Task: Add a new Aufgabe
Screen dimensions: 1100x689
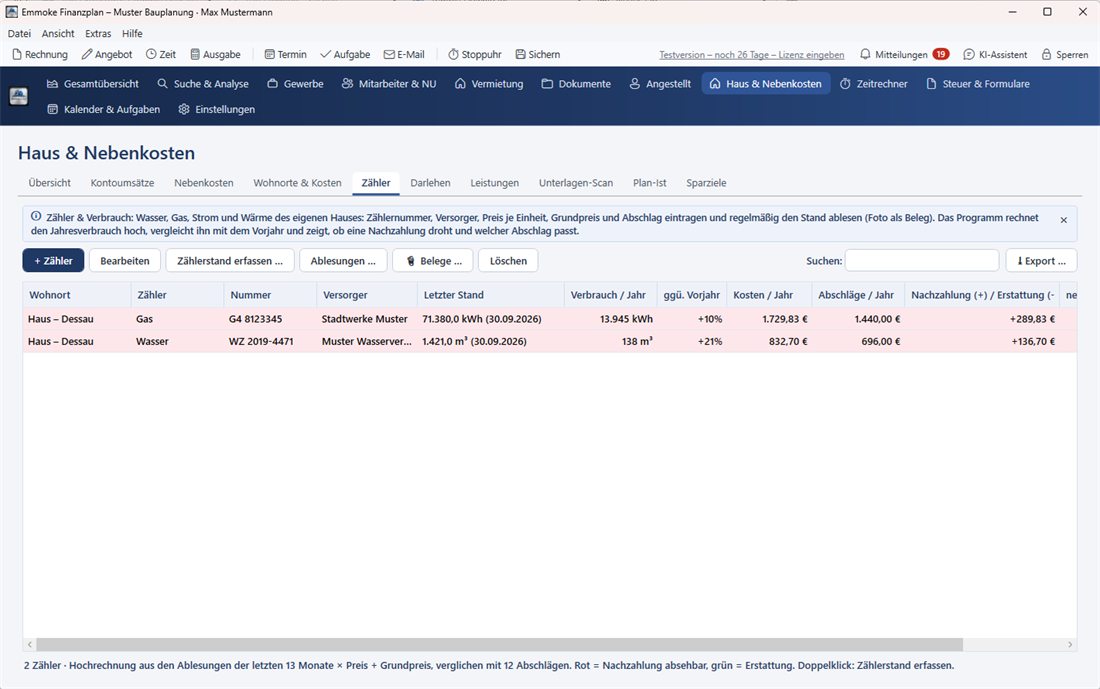Action: tap(345, 54)
